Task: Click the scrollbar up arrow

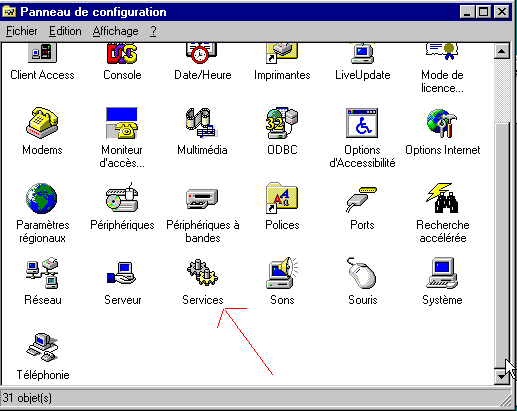Action: (502, 51)
